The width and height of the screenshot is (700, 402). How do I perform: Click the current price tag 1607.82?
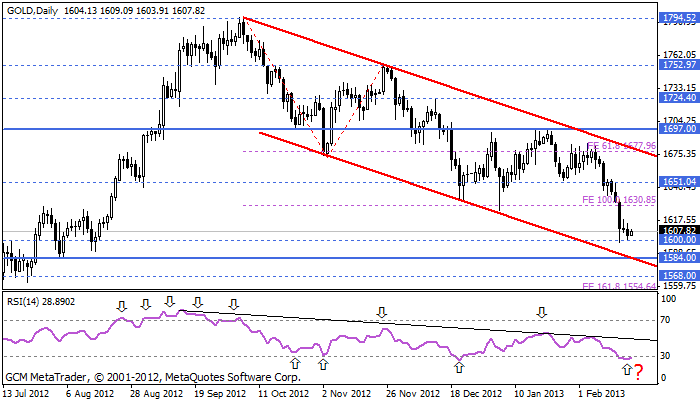click(x=679, y=230)
